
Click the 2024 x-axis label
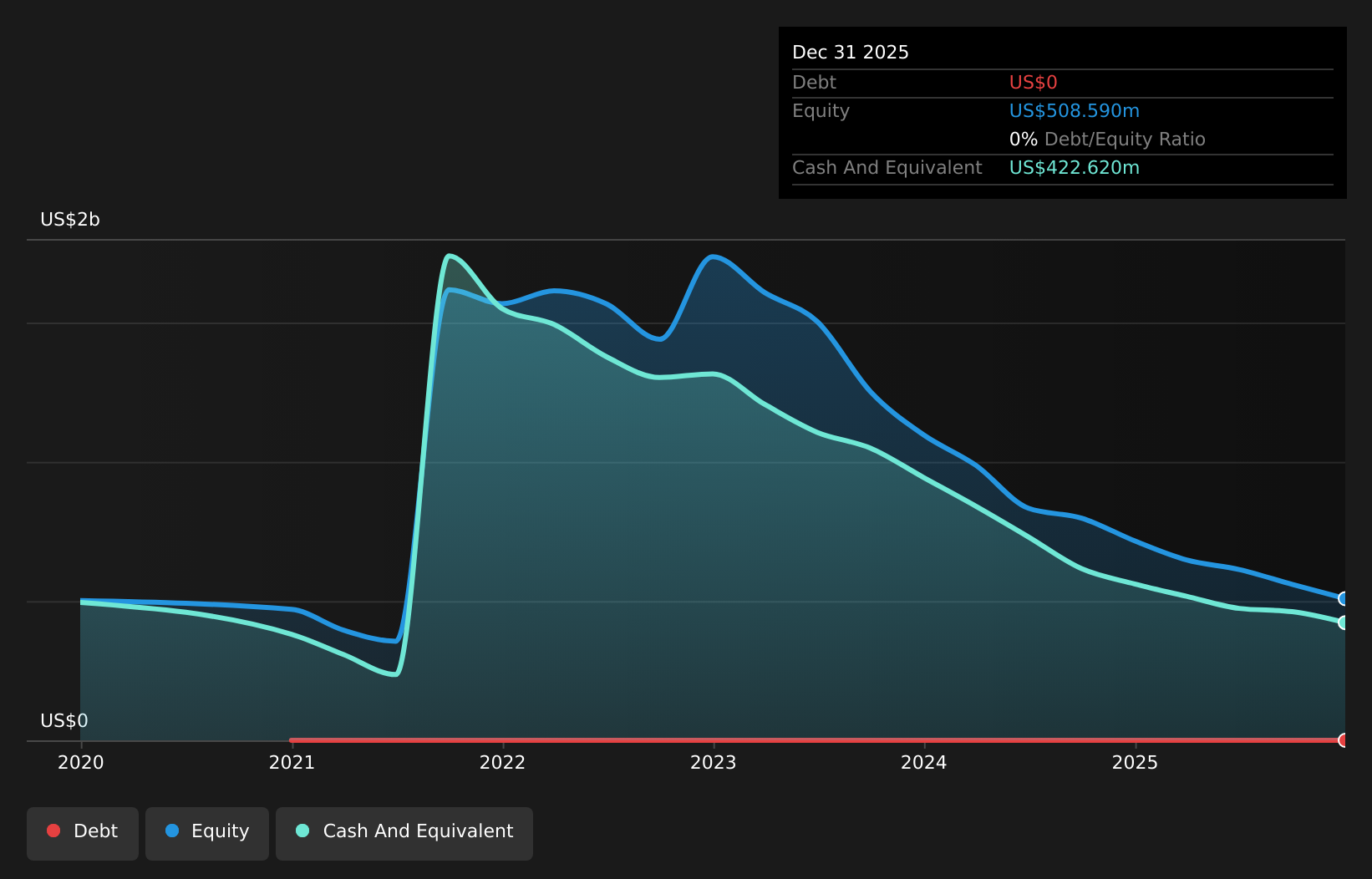tap(924, 763)
